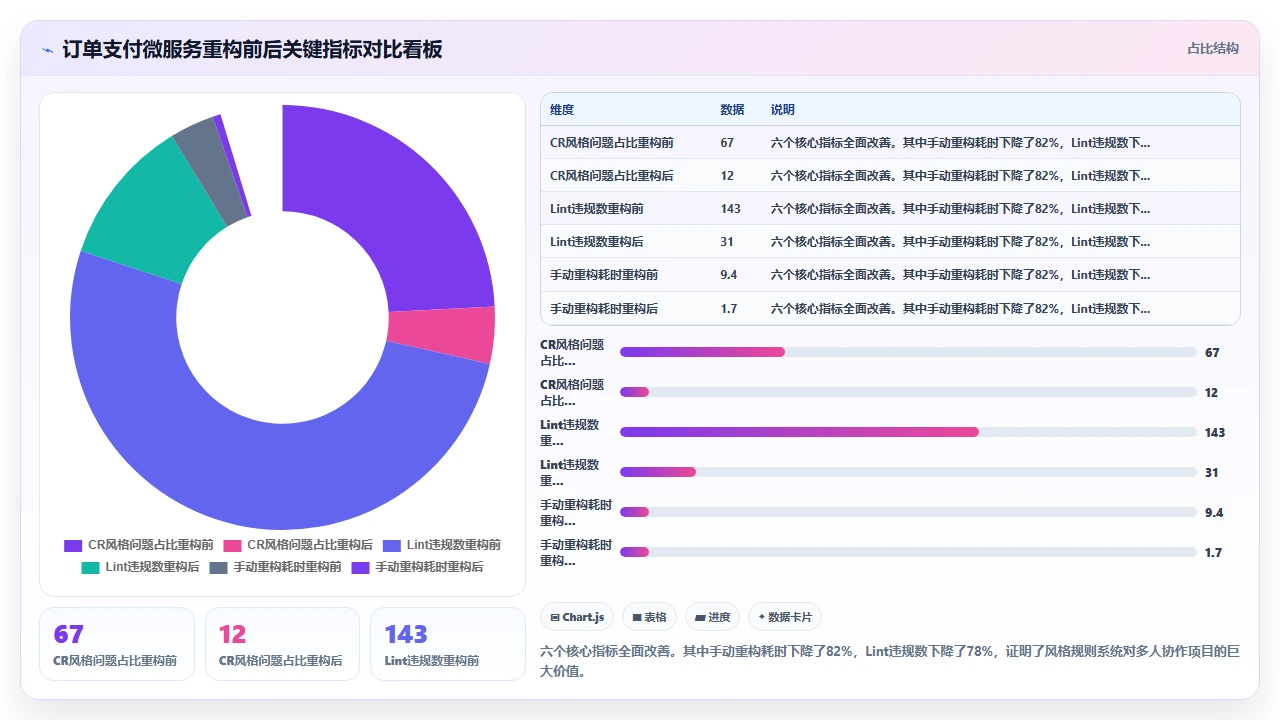Click the 进度 tag button
Viewport: 1280px width, 720px height.
712,617
